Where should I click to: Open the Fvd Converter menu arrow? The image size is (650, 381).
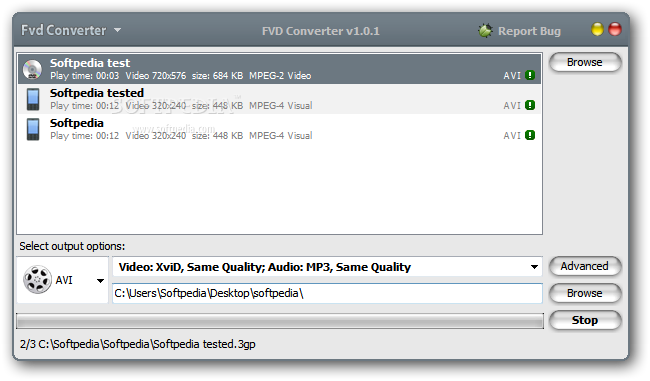(117, 30)
